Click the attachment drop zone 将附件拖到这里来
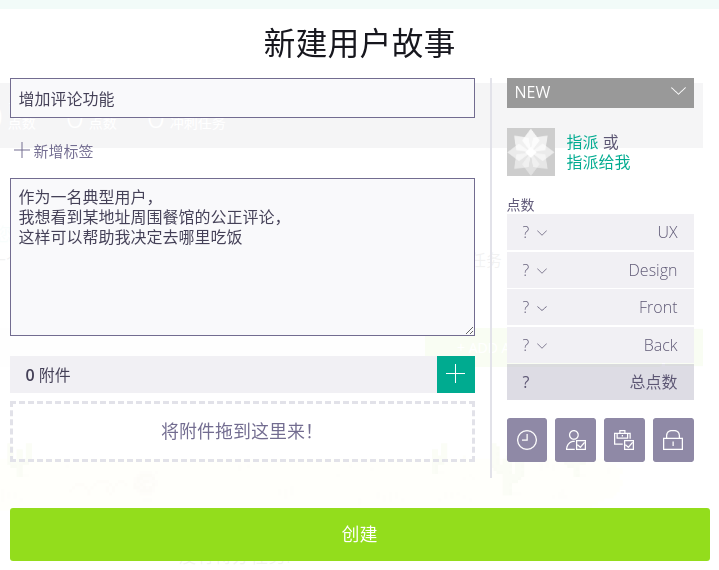The image size is (719, 570). (242, 432)
